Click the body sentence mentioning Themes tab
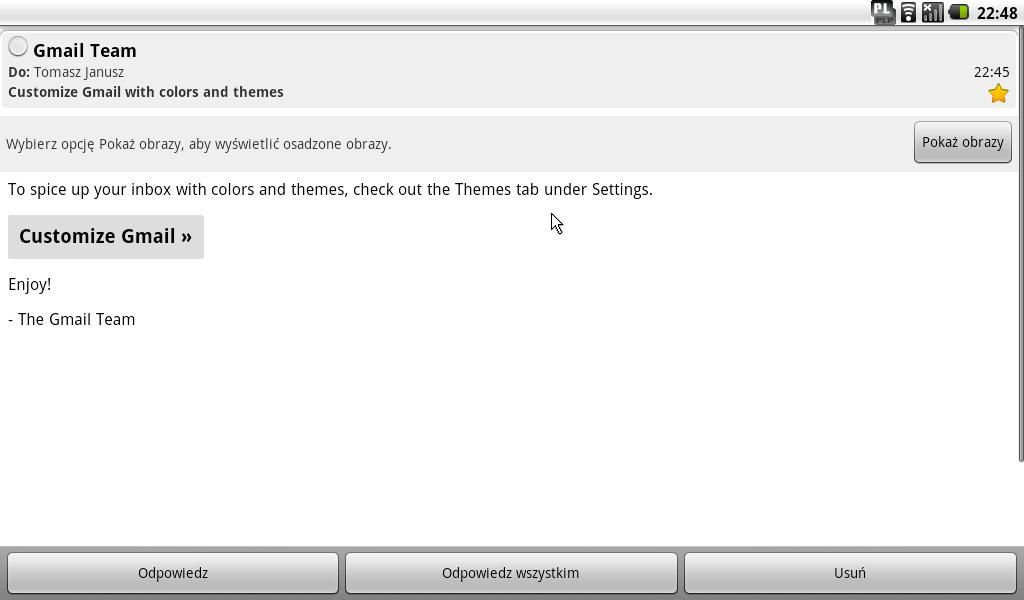Image resolution: width=1024 pixels, height=600 pixels. tap(330, 189)
